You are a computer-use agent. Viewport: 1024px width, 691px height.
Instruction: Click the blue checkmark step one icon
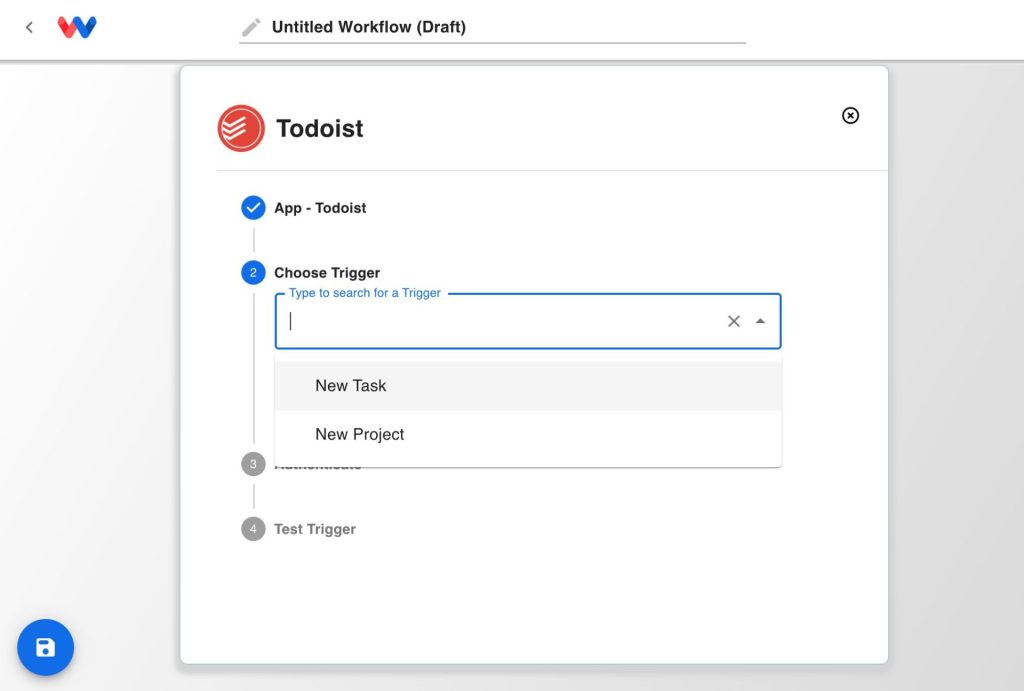click(253, 208)
